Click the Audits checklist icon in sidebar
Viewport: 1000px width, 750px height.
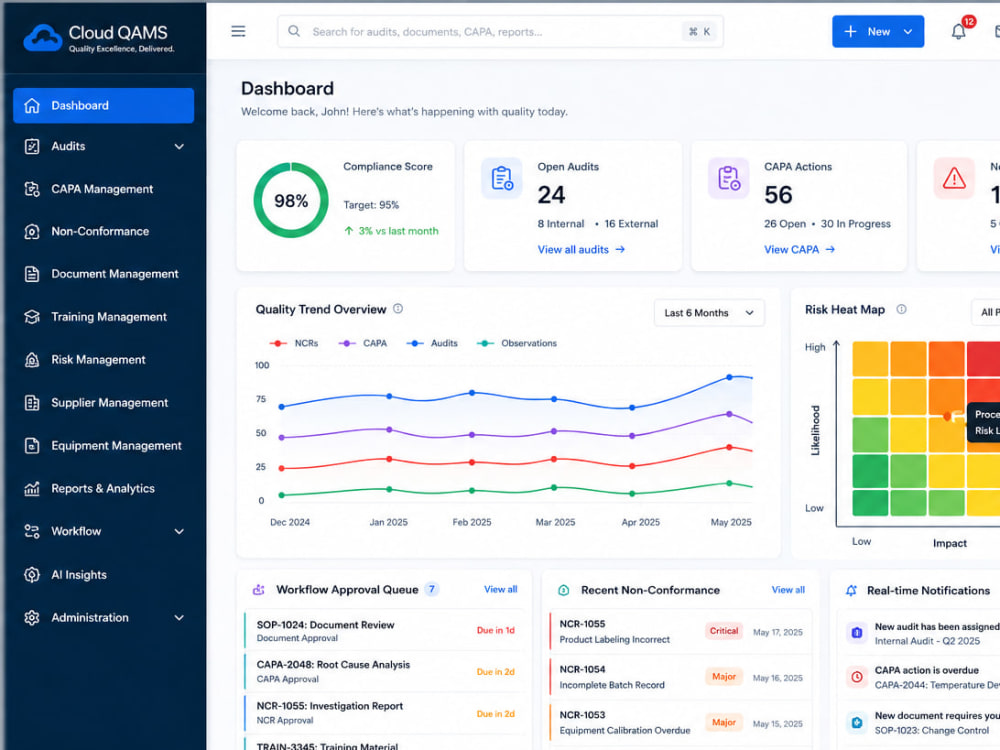click(x=32, y=147)
